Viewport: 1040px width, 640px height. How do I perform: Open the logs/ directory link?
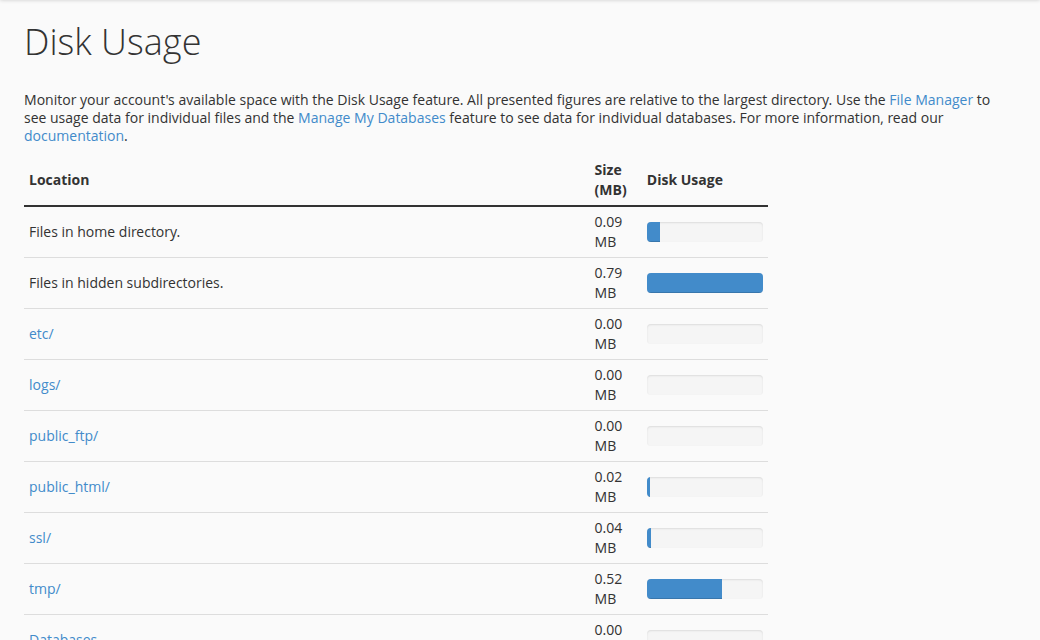coord(44,385)
